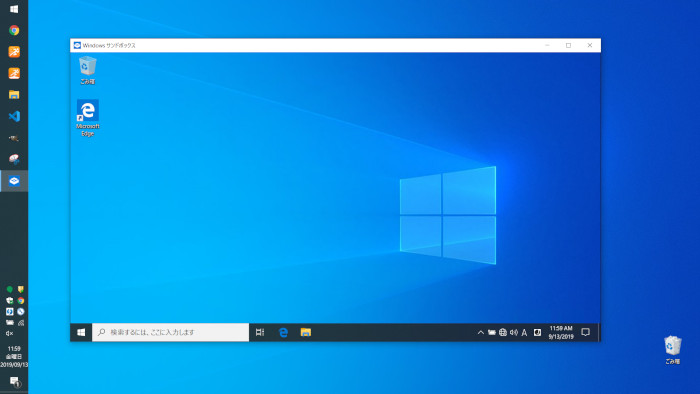This screenshot has height=394, width=700.
Task: Launch Chrome from the host taskbar
Action: [x=14, y=30]
